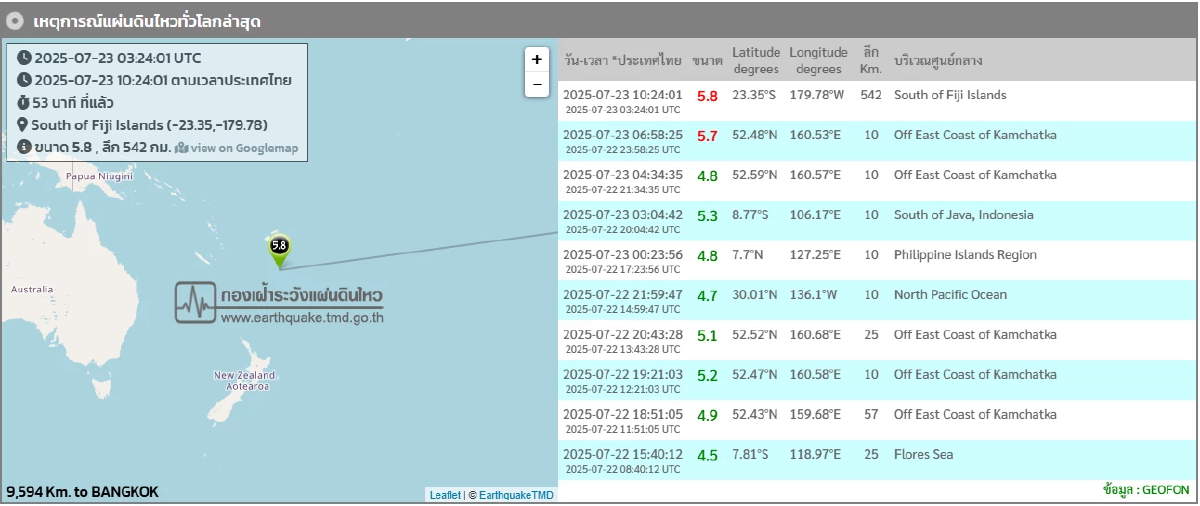Screen dimensions: 1200x506
Task: Click the Latitude degrees column header
Action: click(756, 60)
